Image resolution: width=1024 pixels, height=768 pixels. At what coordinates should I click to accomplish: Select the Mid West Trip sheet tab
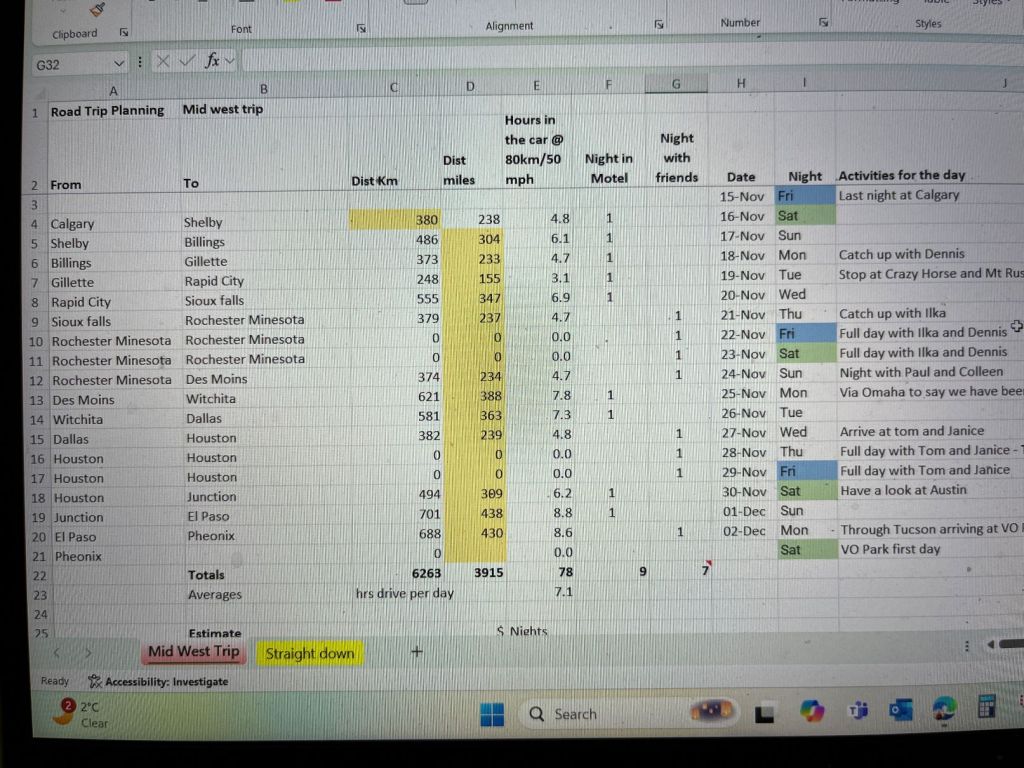point(194,652)
